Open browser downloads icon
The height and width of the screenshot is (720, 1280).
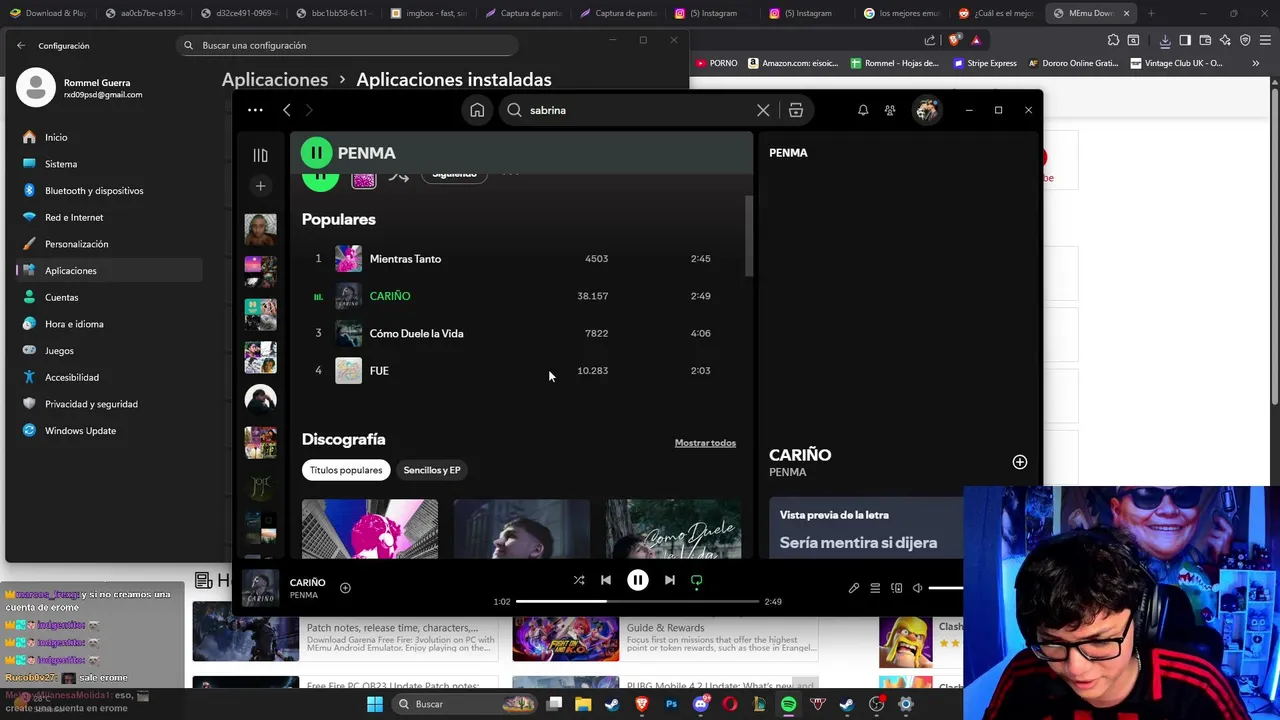[1165, 40]
